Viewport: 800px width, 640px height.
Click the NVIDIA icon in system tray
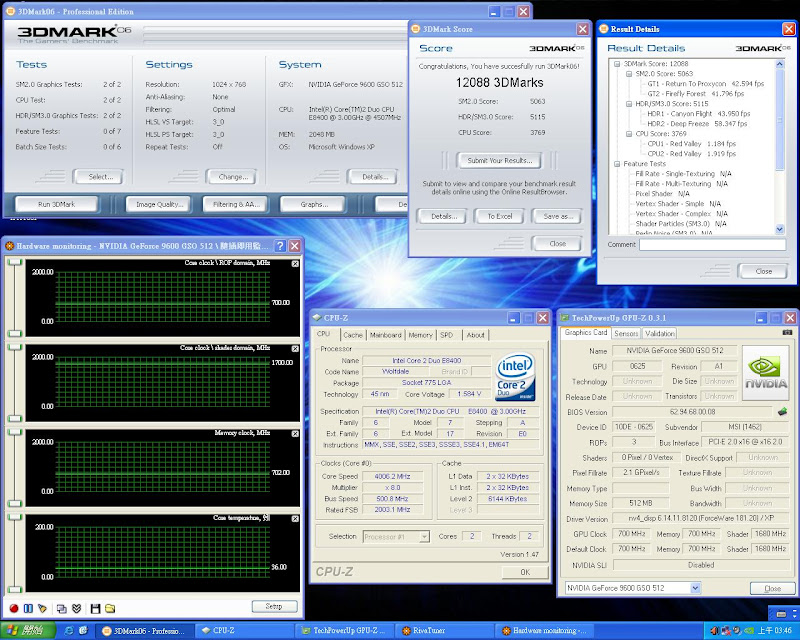[750, 631]
